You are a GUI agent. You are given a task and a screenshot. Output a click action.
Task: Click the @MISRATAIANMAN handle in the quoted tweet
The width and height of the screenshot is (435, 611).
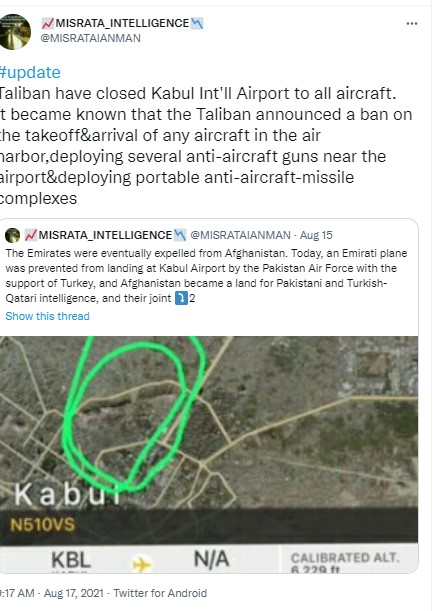point(240,235)
